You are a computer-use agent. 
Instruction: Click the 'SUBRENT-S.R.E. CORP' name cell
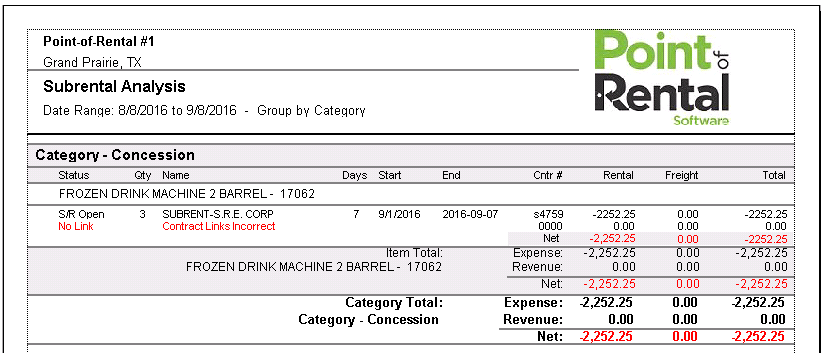coord(218,214)
